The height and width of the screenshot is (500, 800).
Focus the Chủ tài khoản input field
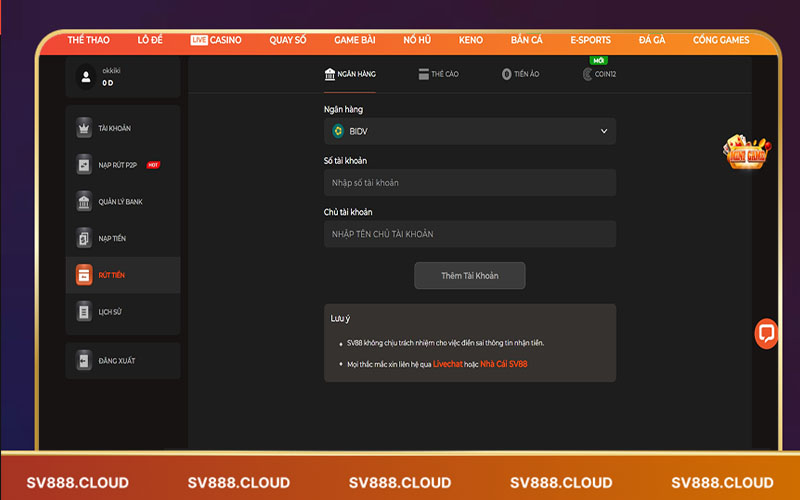(x=469, y=234)
